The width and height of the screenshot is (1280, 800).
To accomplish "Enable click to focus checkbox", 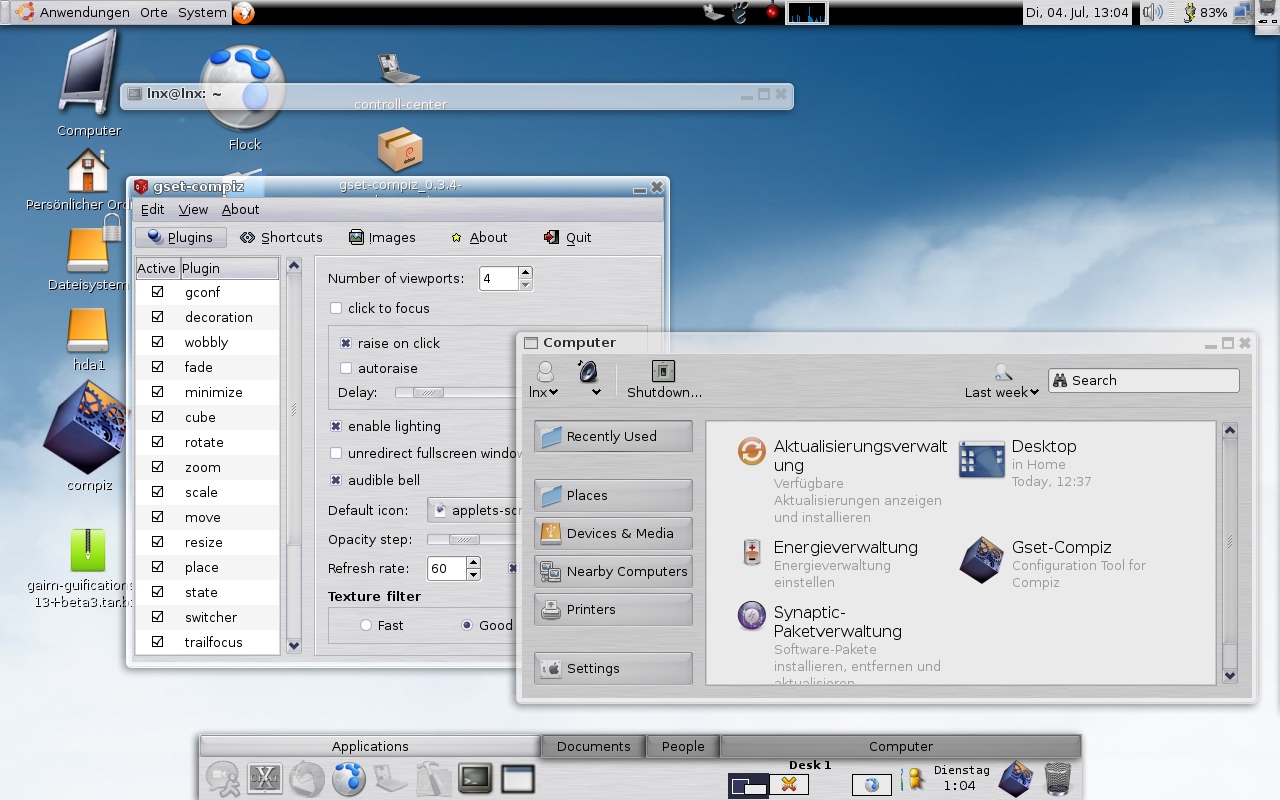I will [336, 308].
